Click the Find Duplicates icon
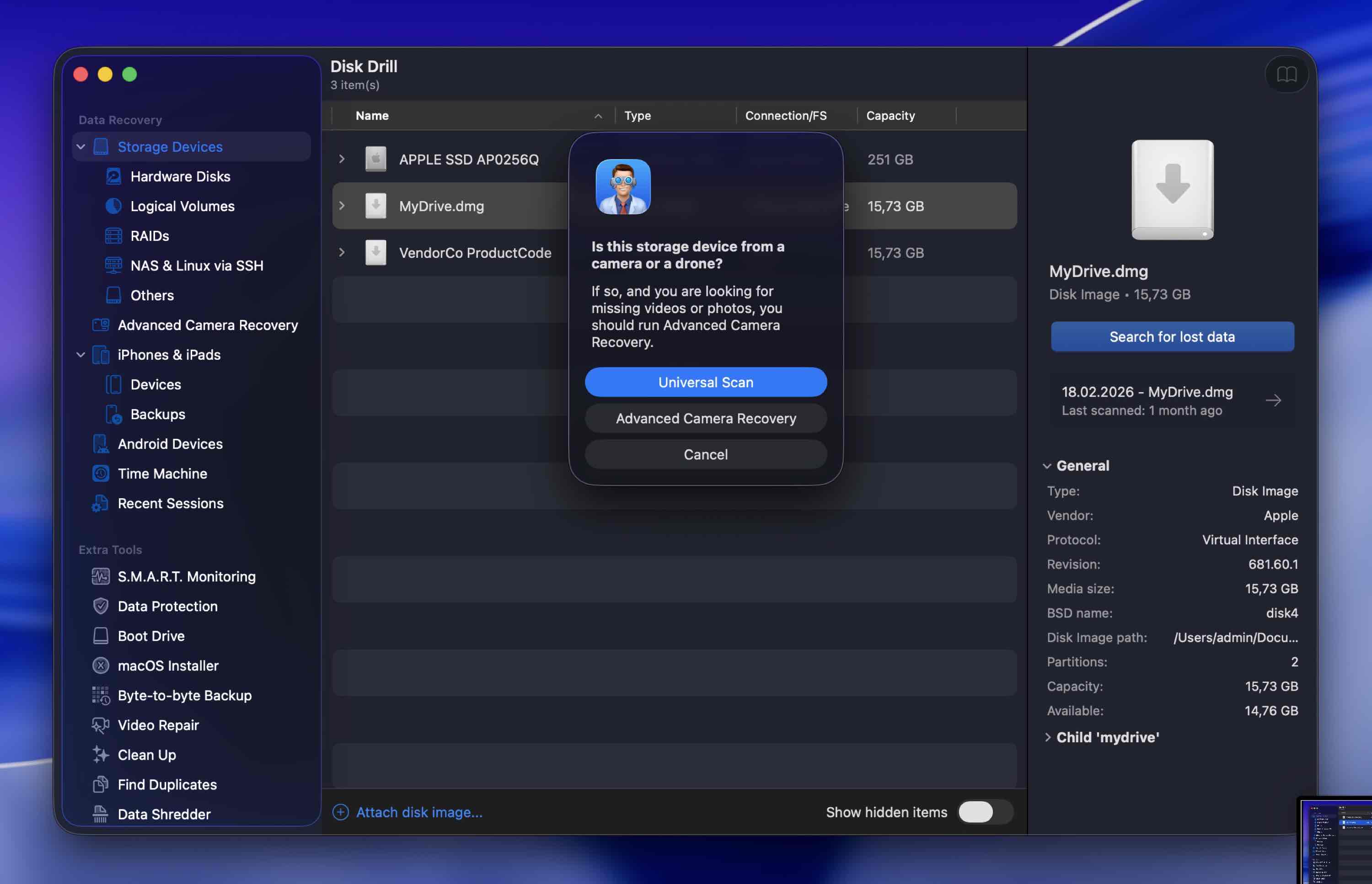This screenshot has width=1372, height=884. click(101, 785)
